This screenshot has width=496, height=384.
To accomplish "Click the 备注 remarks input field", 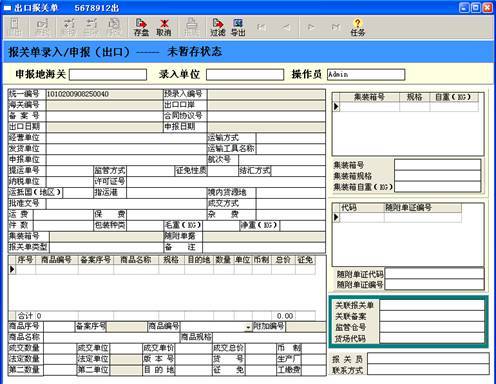I will click(264, 247).
